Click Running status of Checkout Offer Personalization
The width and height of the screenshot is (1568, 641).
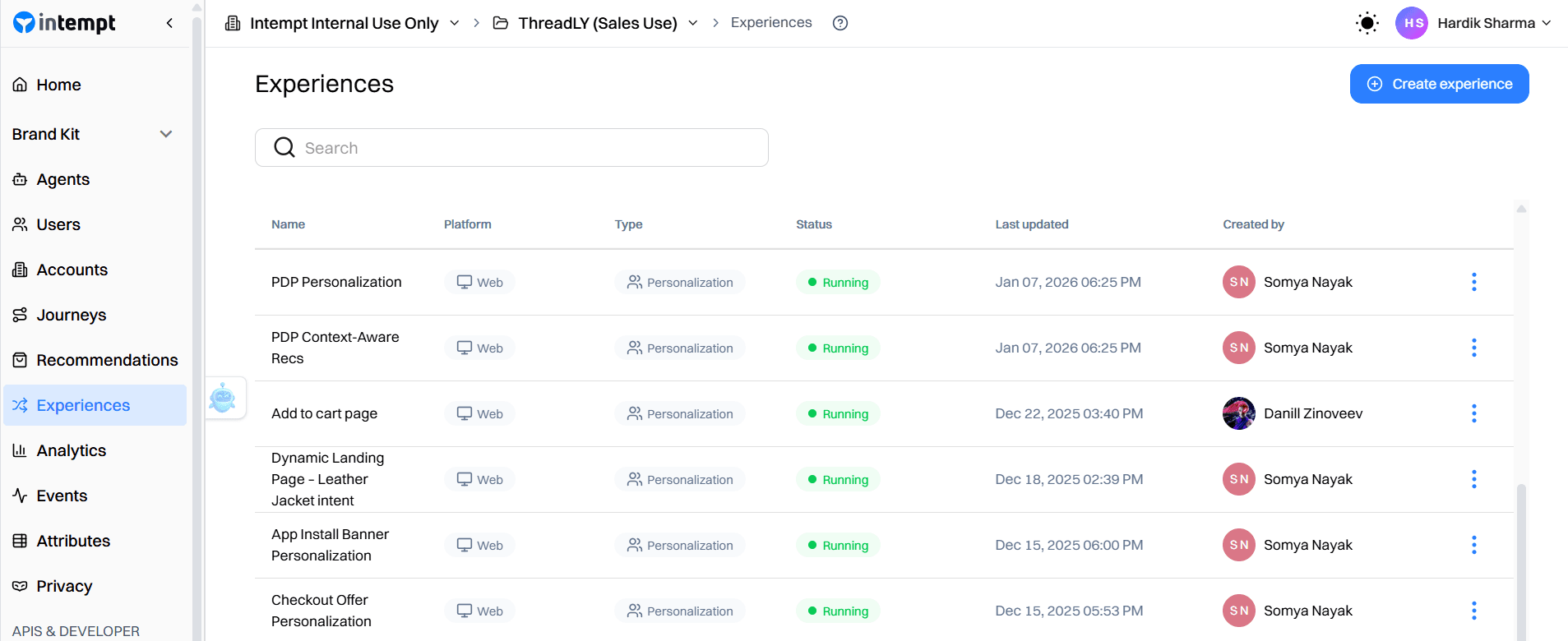tap(838, 611)
